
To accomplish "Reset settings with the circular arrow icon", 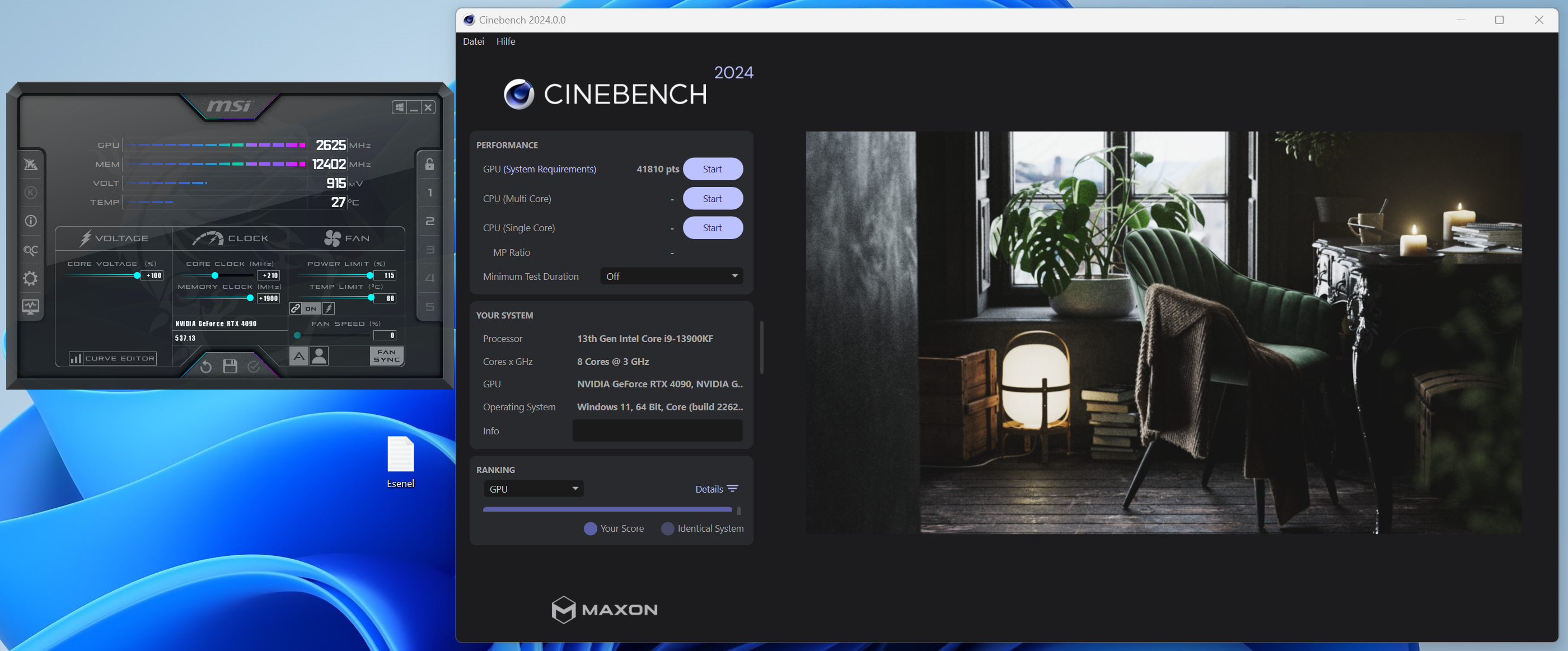I will (206, 366).
